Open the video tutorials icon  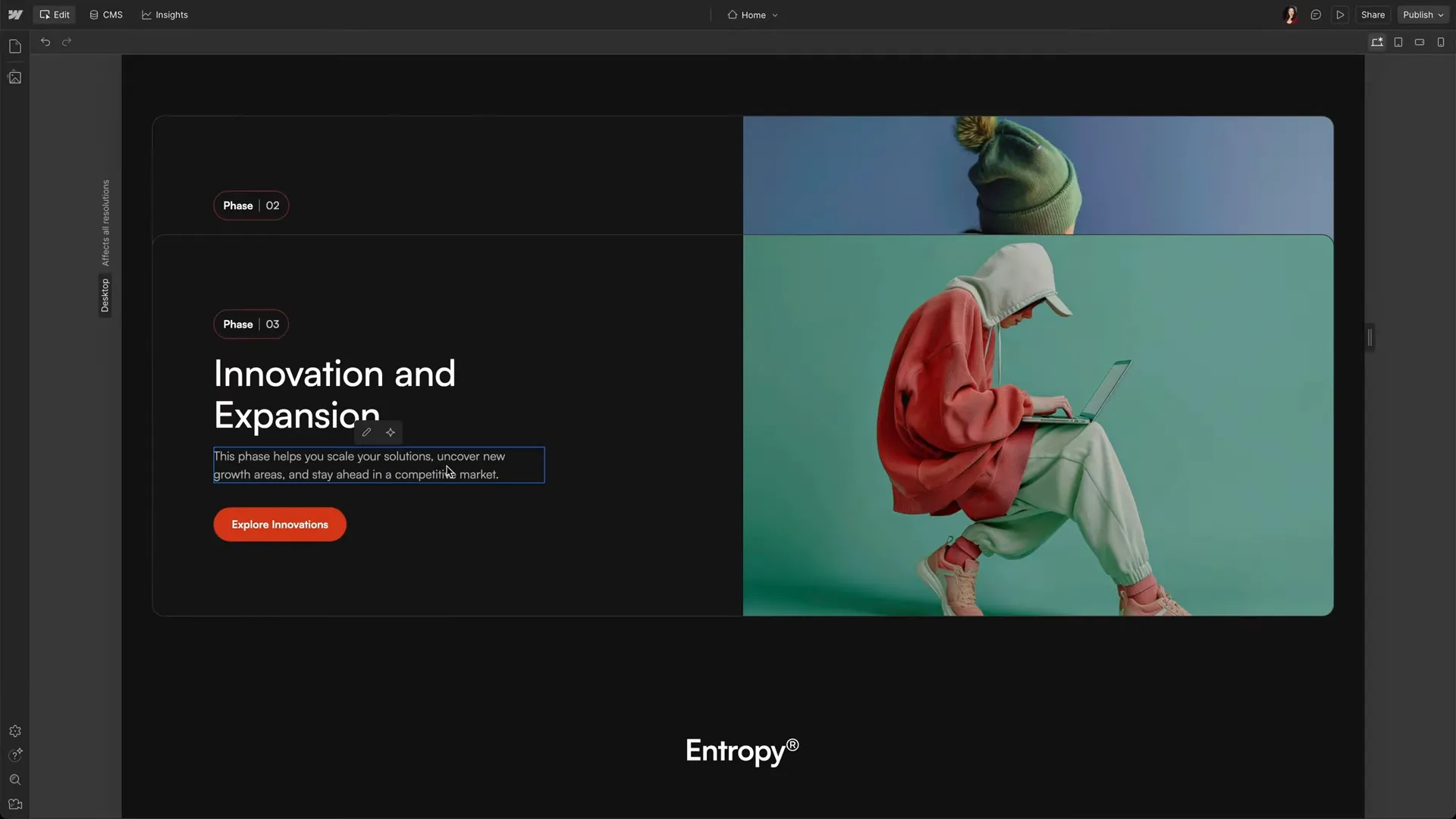pos(15,804)
